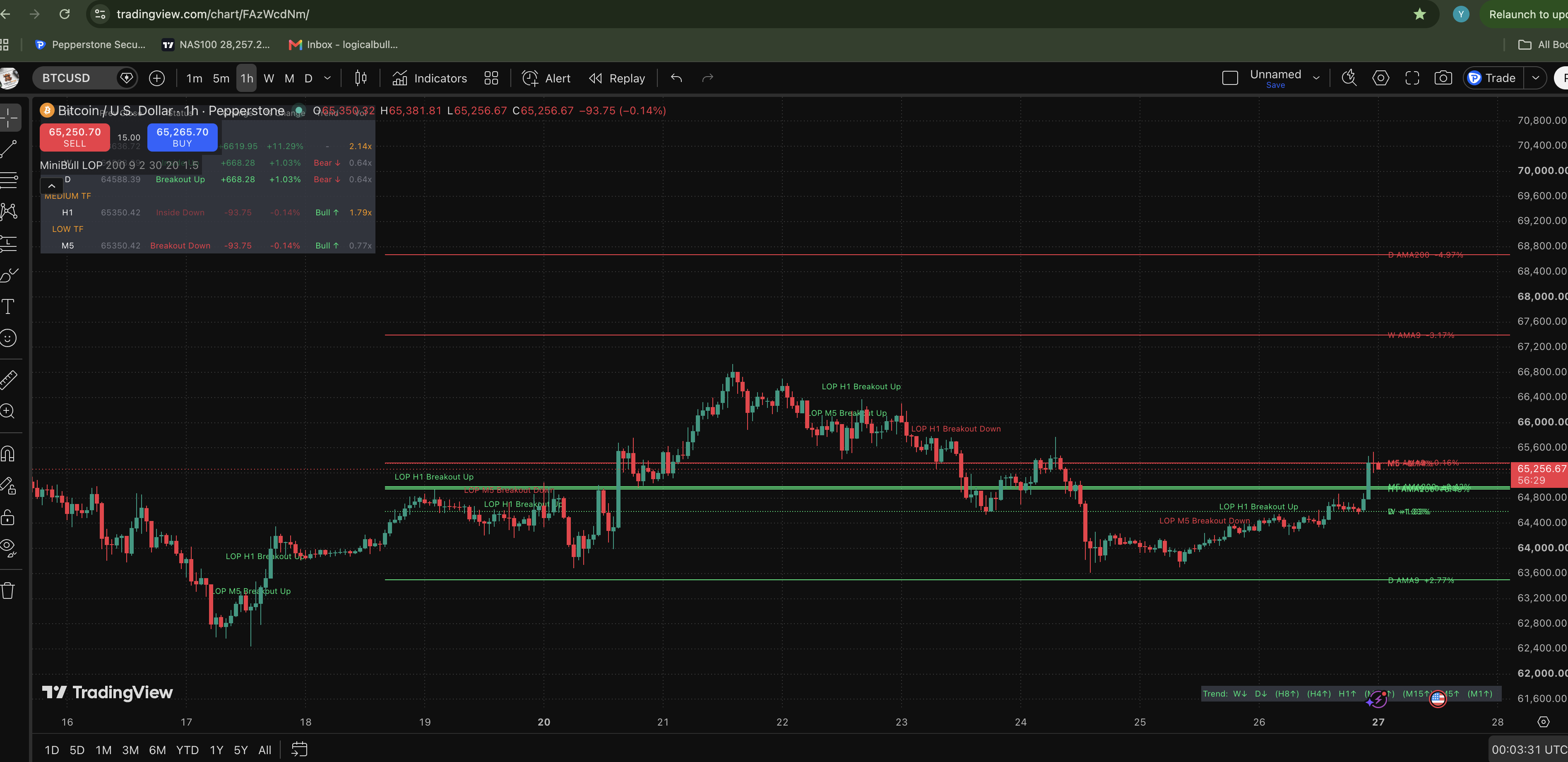Switch to the 5m timeframe
Screen dimensions: 1568x762
(x=221, y=78)
